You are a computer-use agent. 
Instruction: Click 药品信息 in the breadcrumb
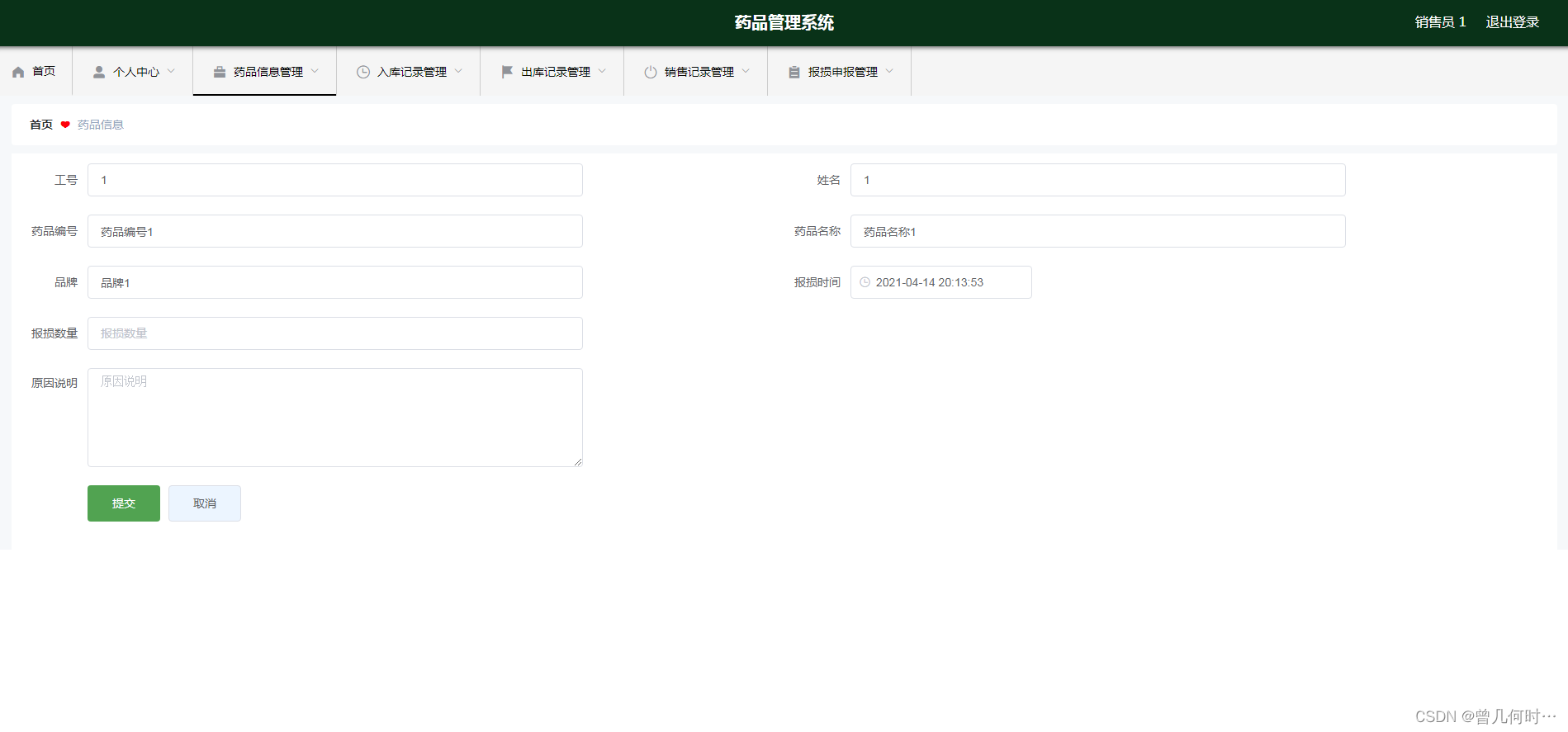101,125
